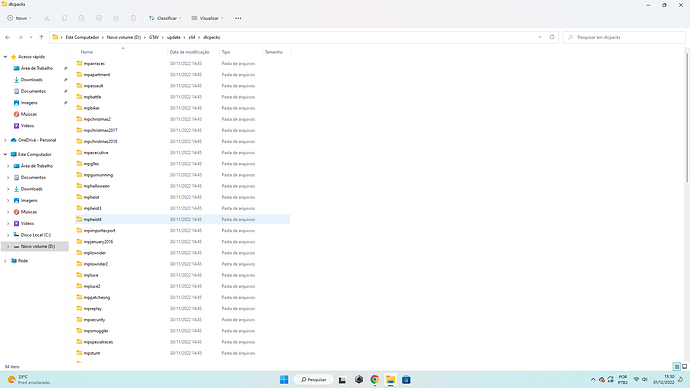Switch to details view layout icon
Viewport: 690px width, 388px height.
click(677, 366)
